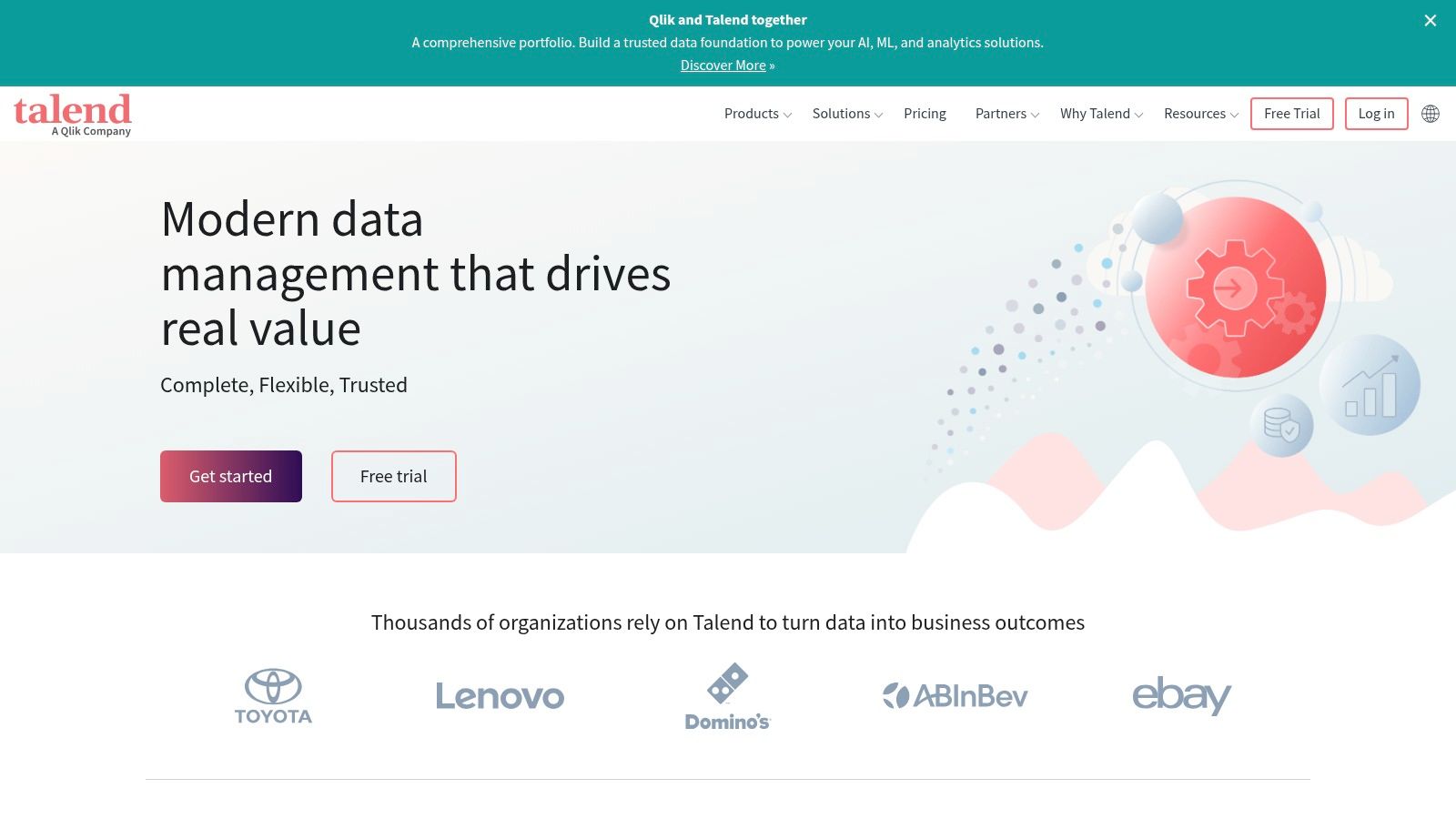1456x819 pixels.
Task: Click the Talend company logo
Action: pos(73,114)
